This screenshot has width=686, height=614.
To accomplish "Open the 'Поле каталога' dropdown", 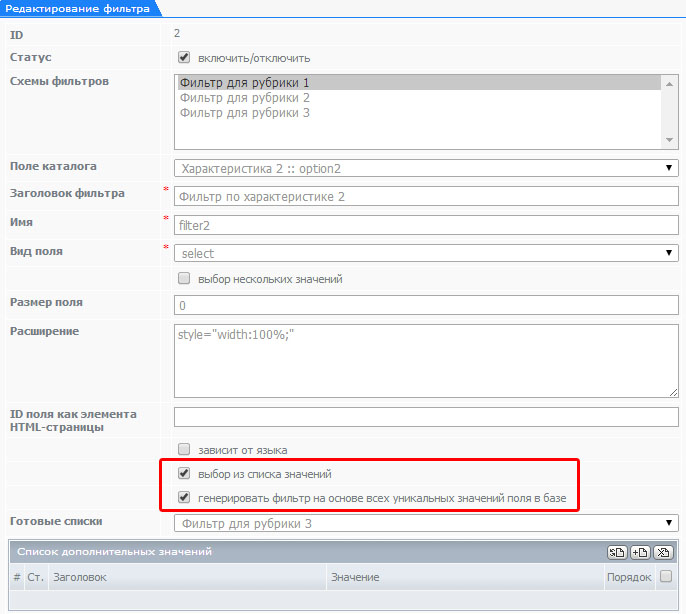I will pos(426,168).
